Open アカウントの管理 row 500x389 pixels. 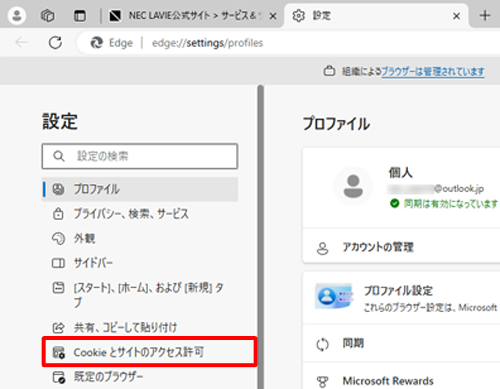pyautogui.click(x=401, y=247)
